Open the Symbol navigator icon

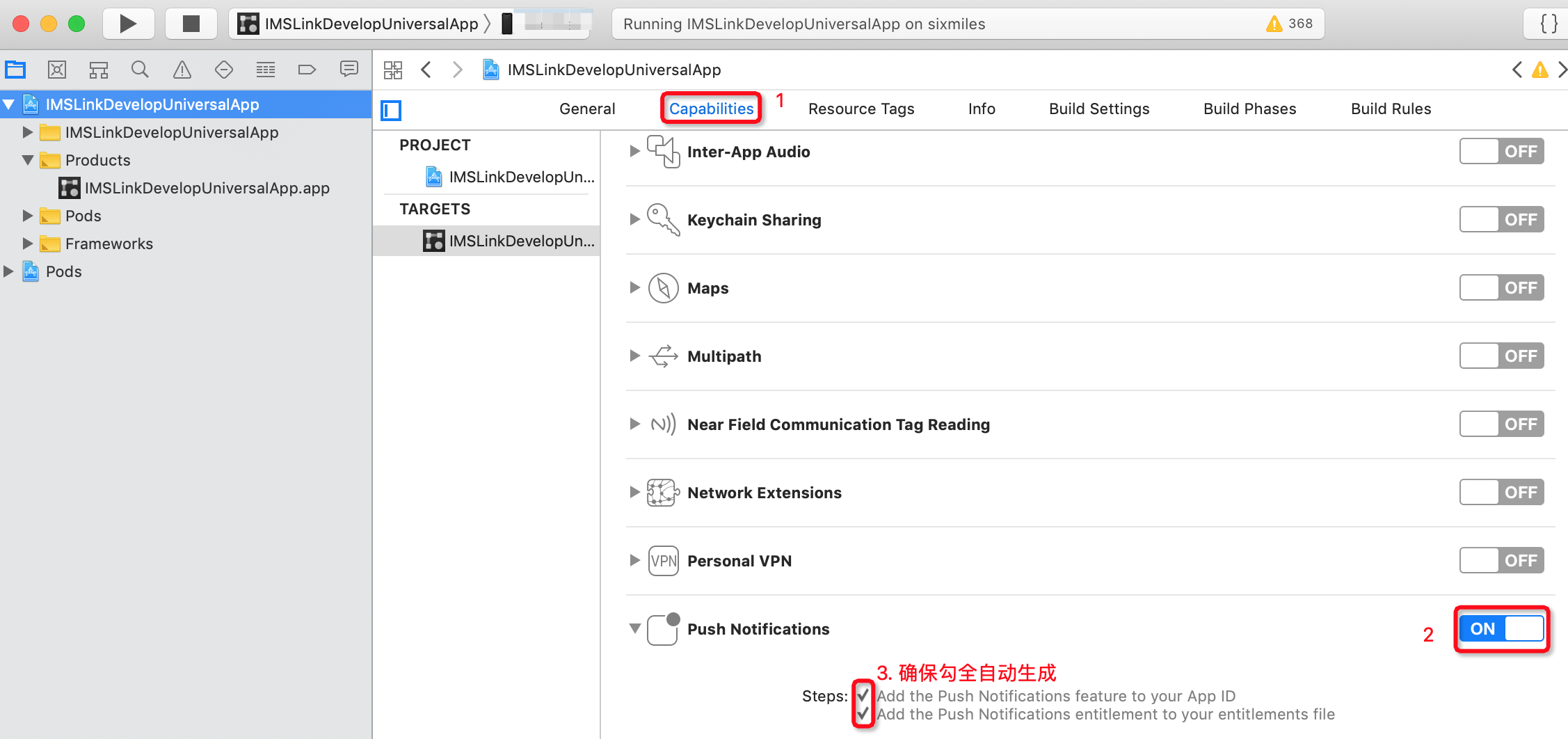pyautogui.click(x=98, y=70)
